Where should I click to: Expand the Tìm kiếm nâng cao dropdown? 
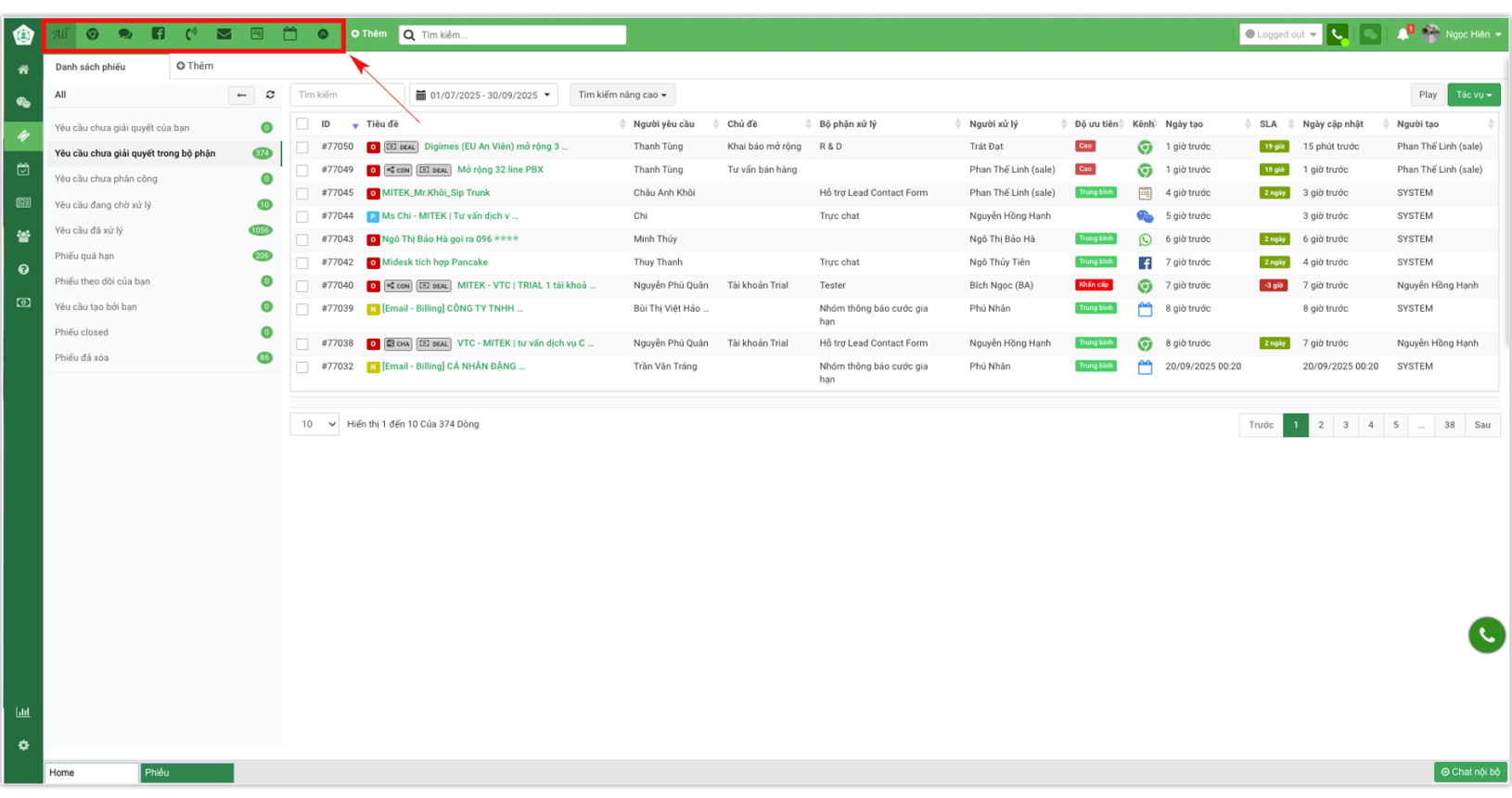coord(622,95)
